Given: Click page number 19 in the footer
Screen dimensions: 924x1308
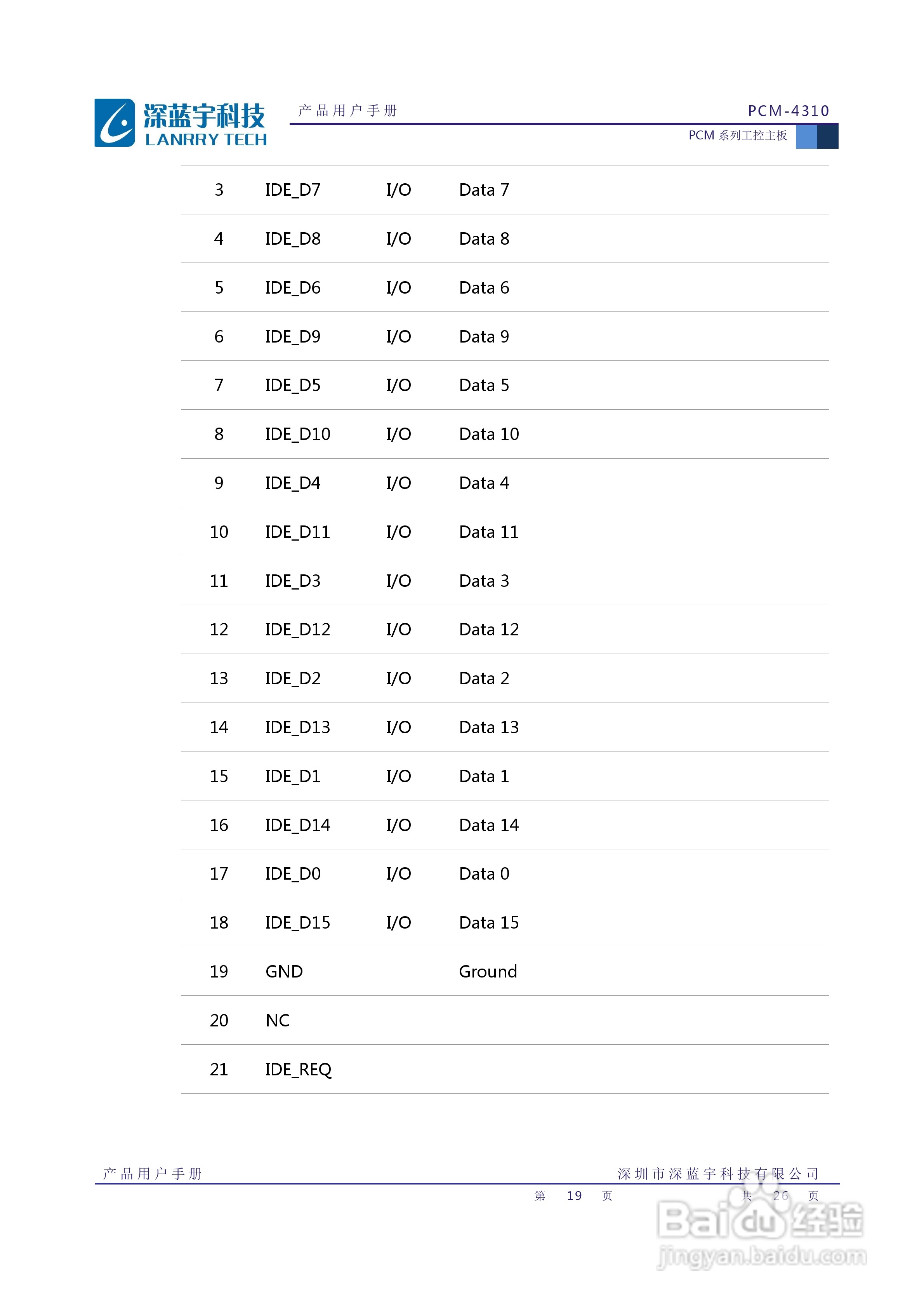Looking at the screenshot, I should 574,1196.
